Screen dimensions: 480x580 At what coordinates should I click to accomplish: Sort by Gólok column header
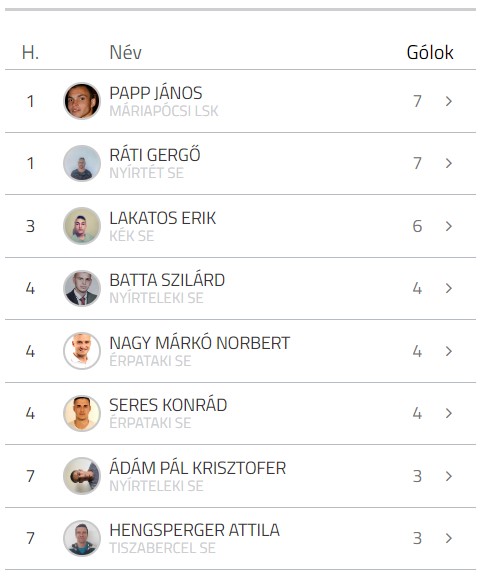tap(430, 53)
